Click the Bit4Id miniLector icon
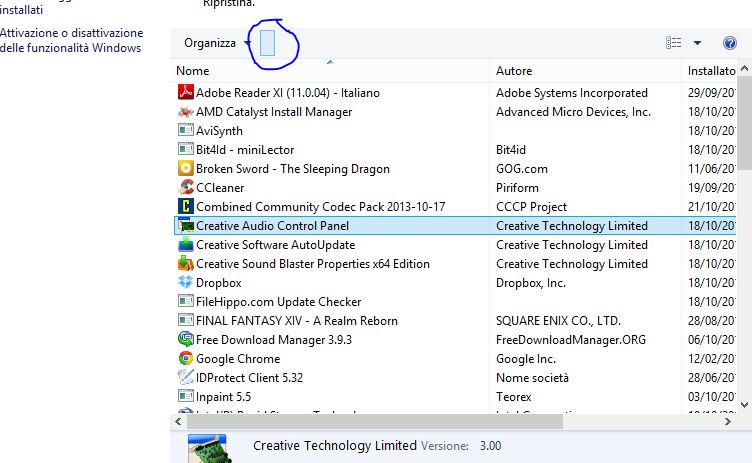The width and height of the screenshot is (752, 463). (186, 149)
